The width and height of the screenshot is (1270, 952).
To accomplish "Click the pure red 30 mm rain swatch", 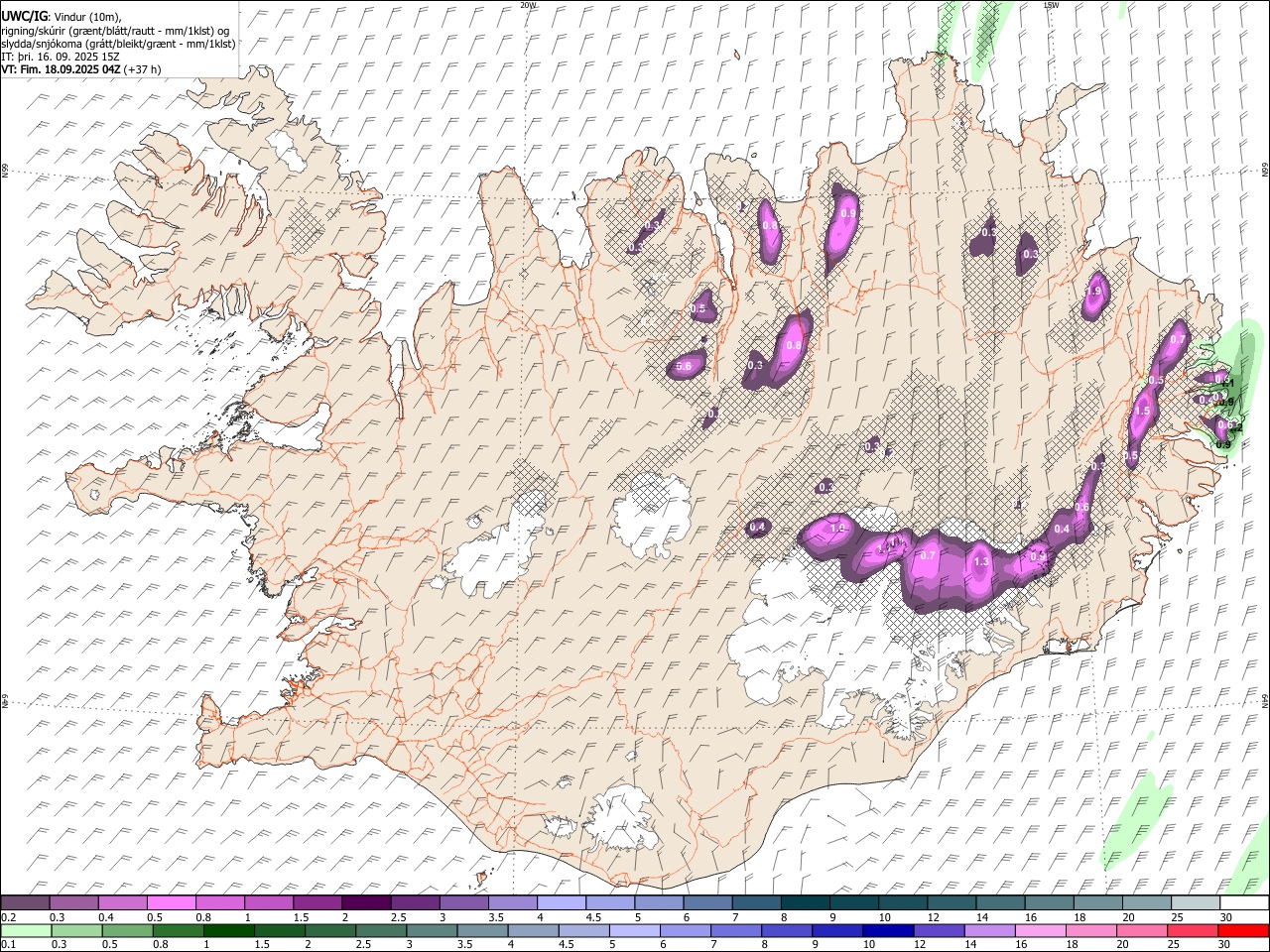I will [1242, 930].
